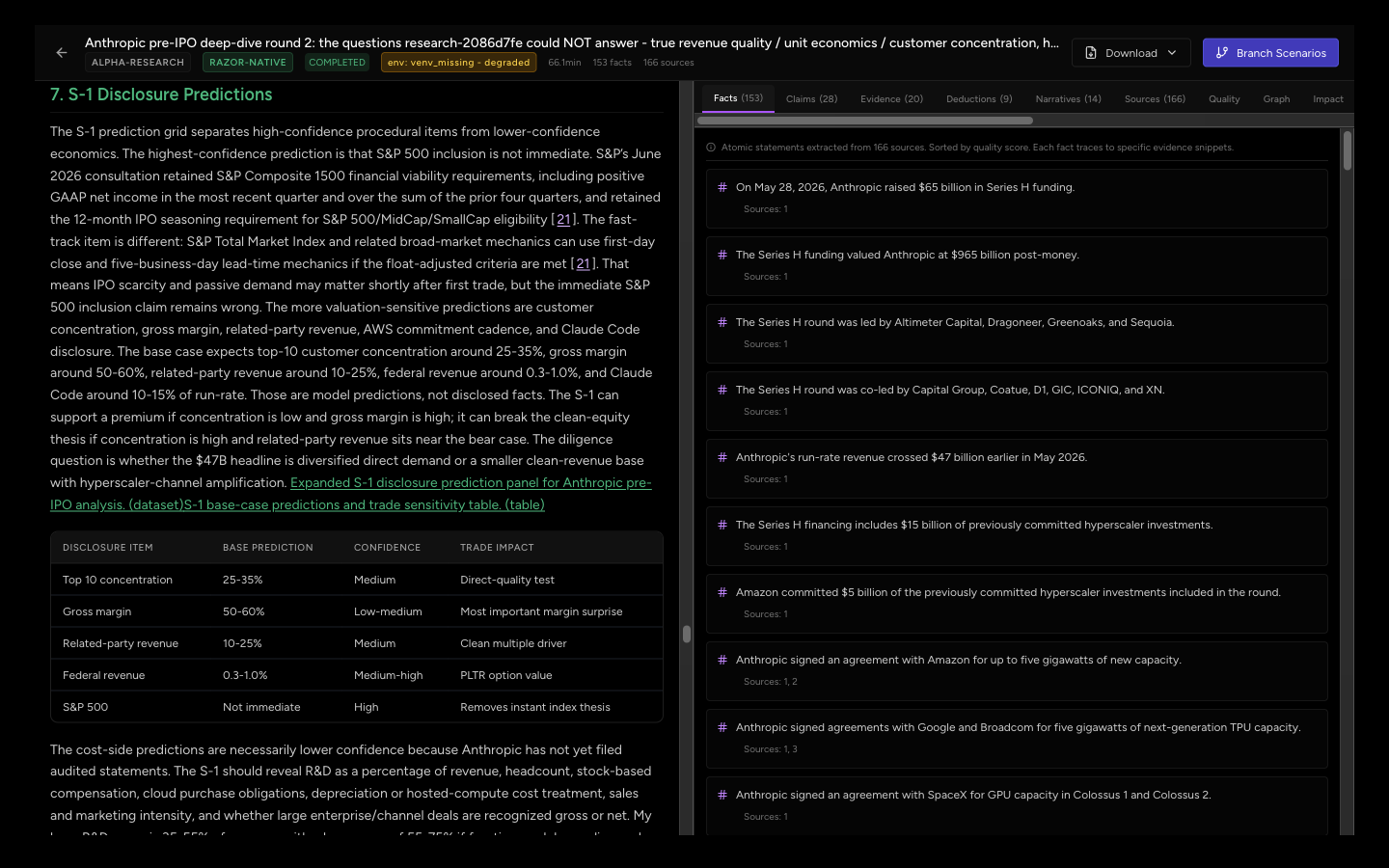Open Branch Scenarios
The width and height of the screenshot is (1389, 868).
(x=1270, y=53)
